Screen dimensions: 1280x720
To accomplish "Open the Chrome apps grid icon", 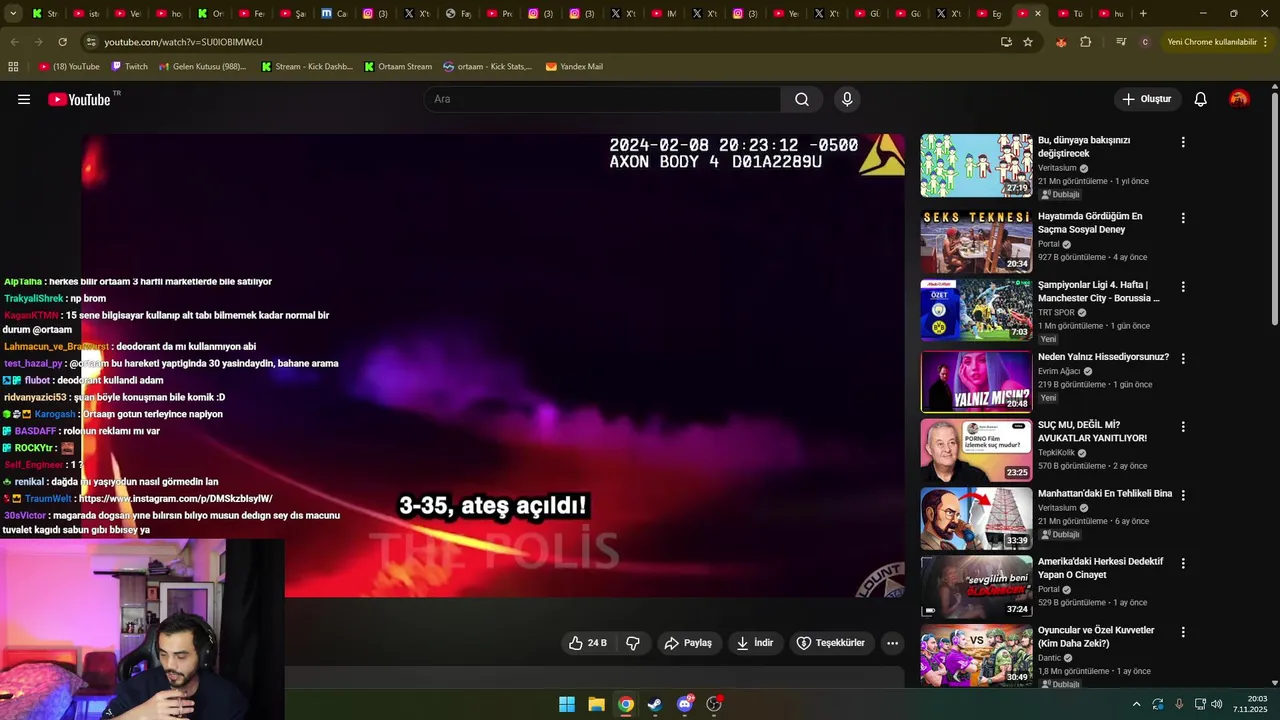I will coord(13,67).
